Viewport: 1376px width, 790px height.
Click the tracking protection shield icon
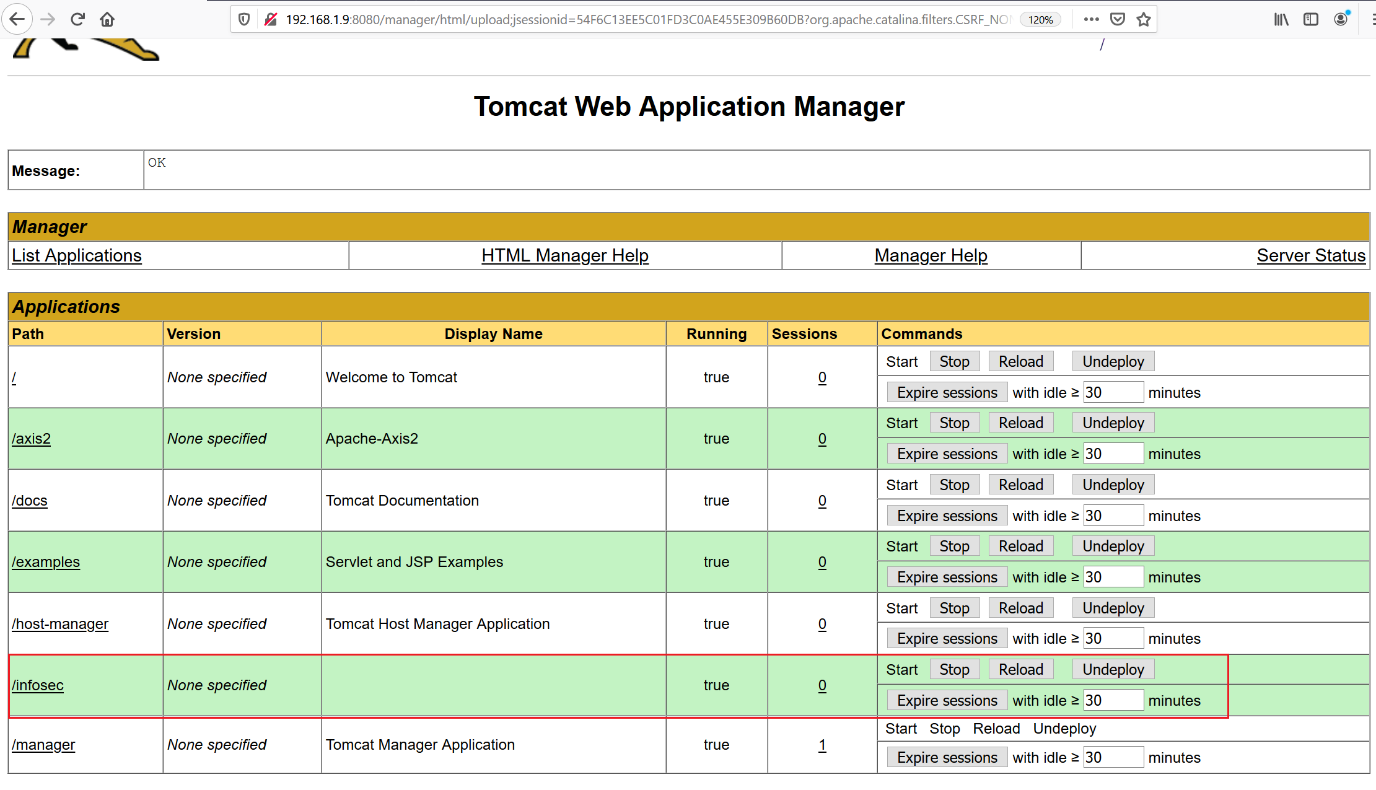point(244,19)
